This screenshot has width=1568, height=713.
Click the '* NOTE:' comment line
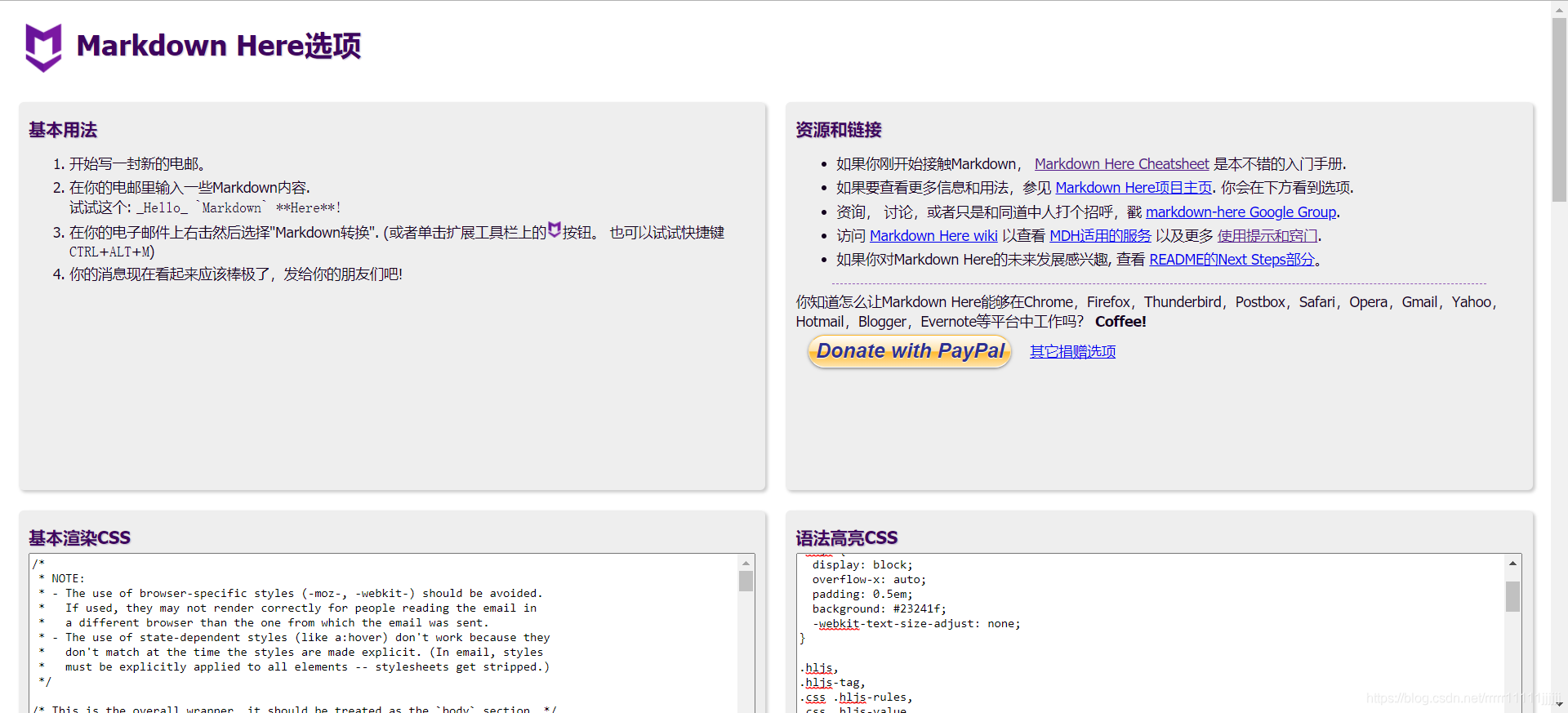click(61, 578)
